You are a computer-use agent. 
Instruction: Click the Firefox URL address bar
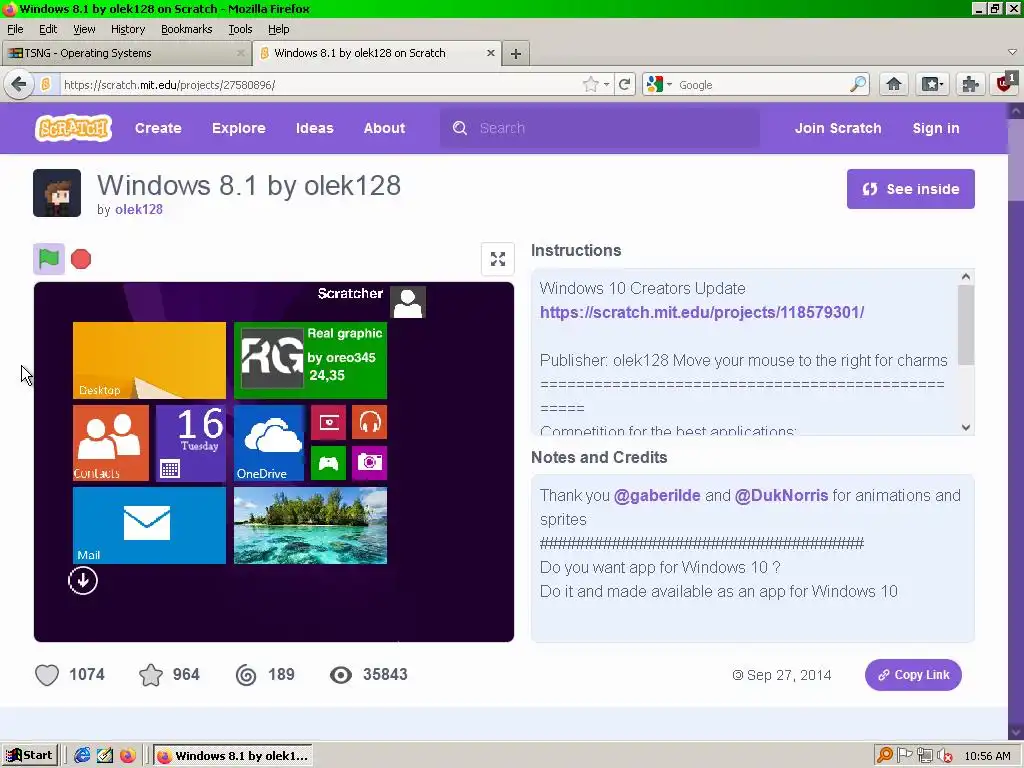tap(319, 85)
